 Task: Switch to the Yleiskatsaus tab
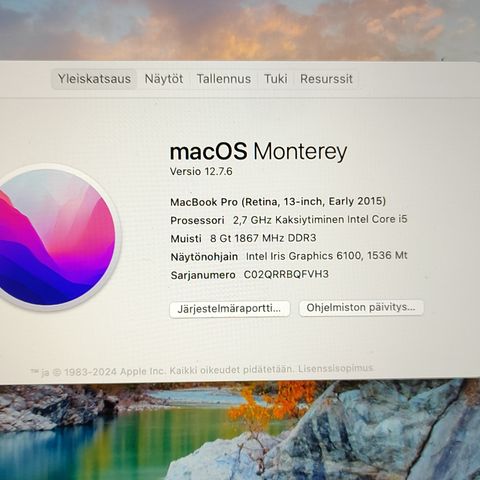pyautogui.click(x=94, y=79)
